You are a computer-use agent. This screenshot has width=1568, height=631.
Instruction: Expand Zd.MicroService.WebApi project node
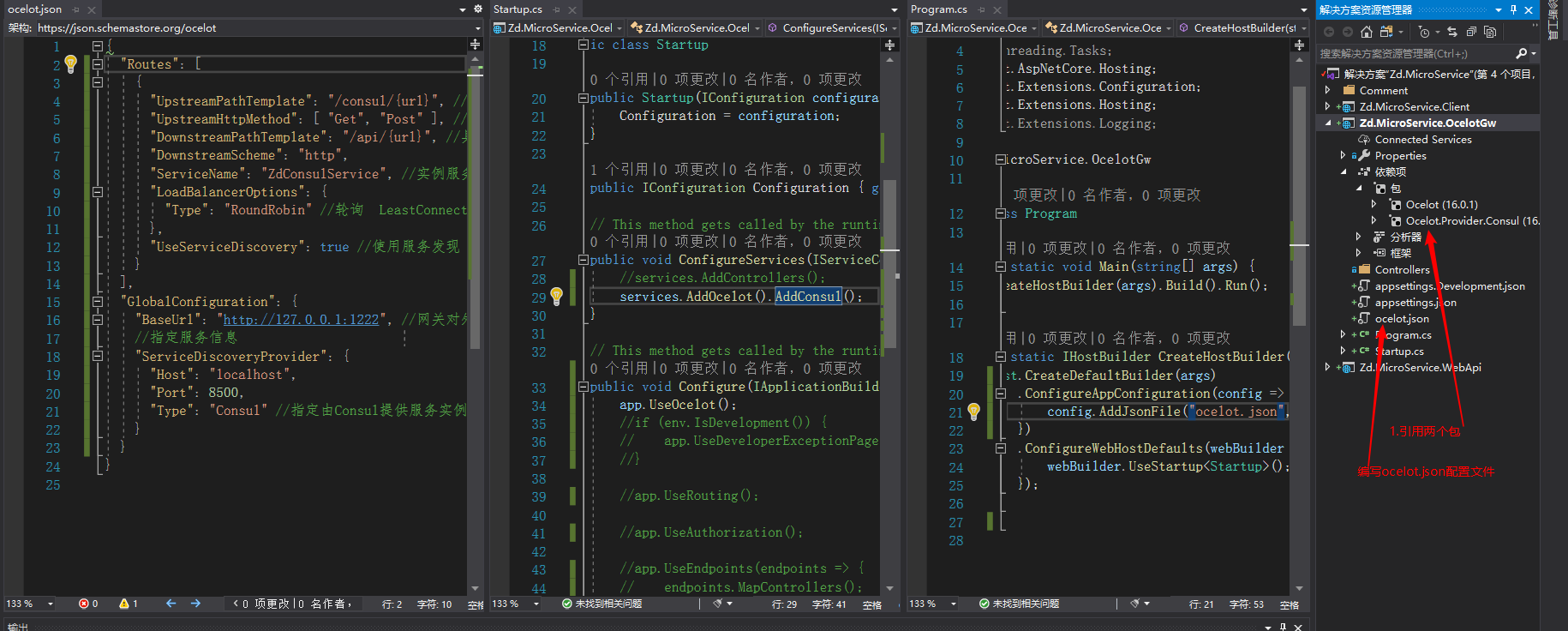point(1328,367)
